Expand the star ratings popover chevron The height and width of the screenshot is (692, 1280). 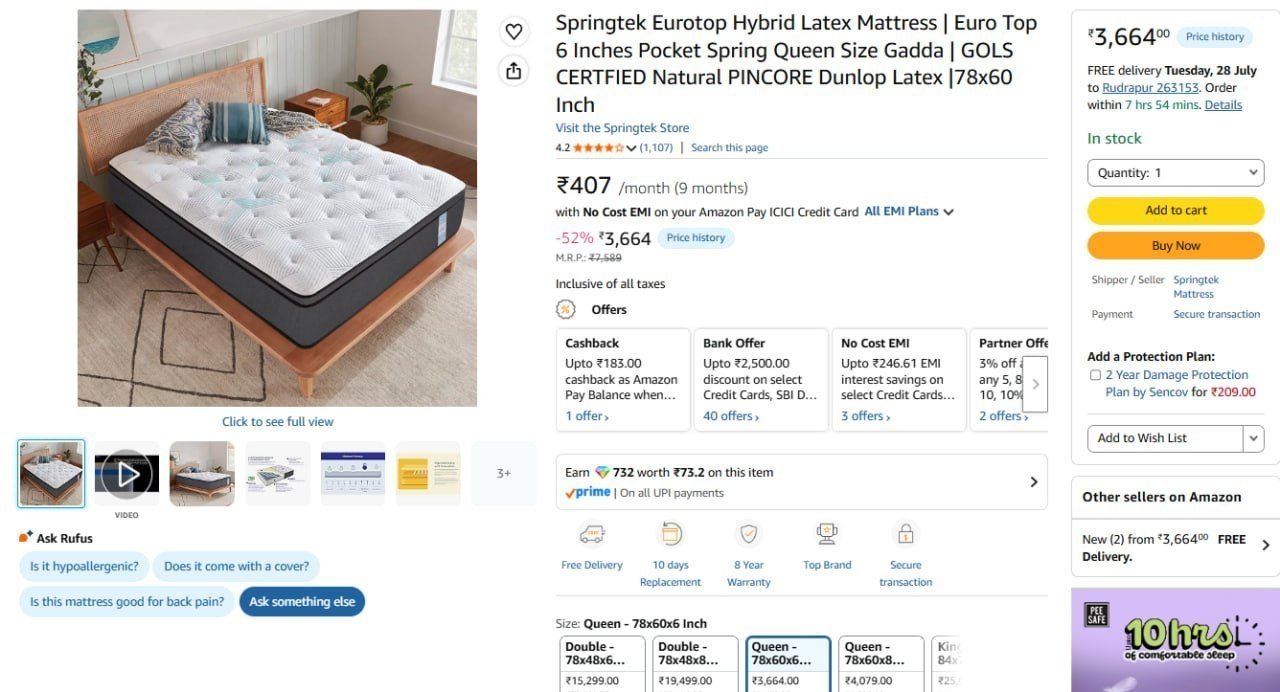coord(631,148)
